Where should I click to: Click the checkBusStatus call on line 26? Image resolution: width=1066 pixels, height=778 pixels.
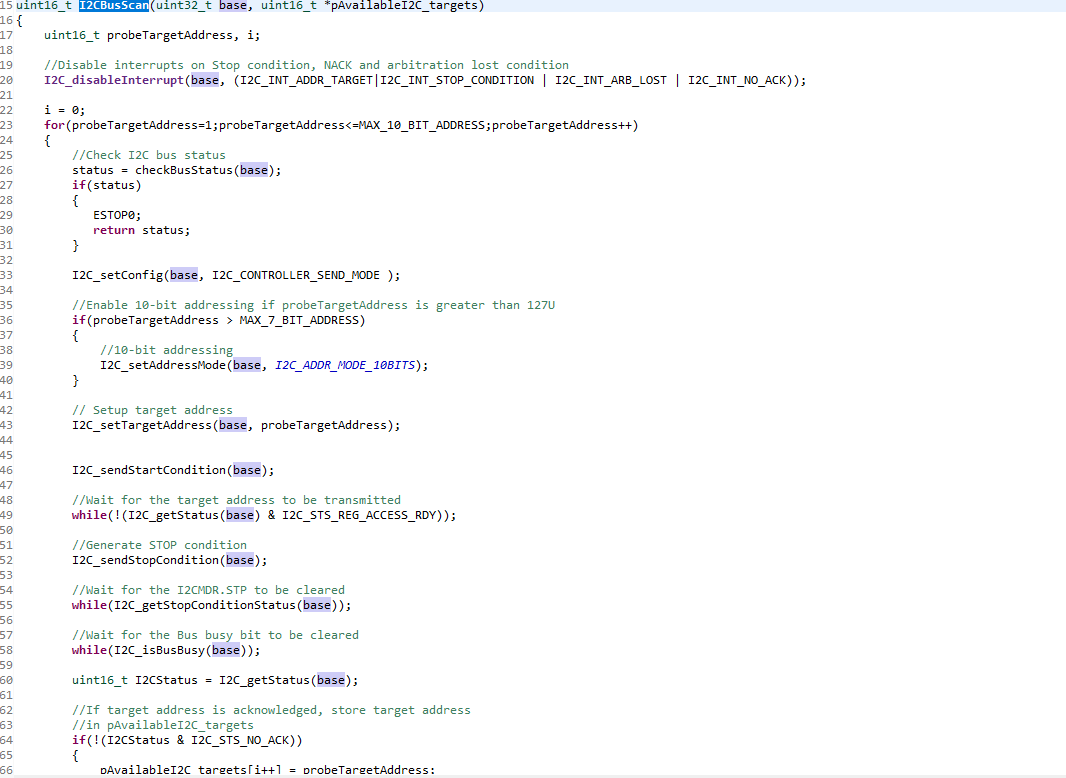pos(184,170)
